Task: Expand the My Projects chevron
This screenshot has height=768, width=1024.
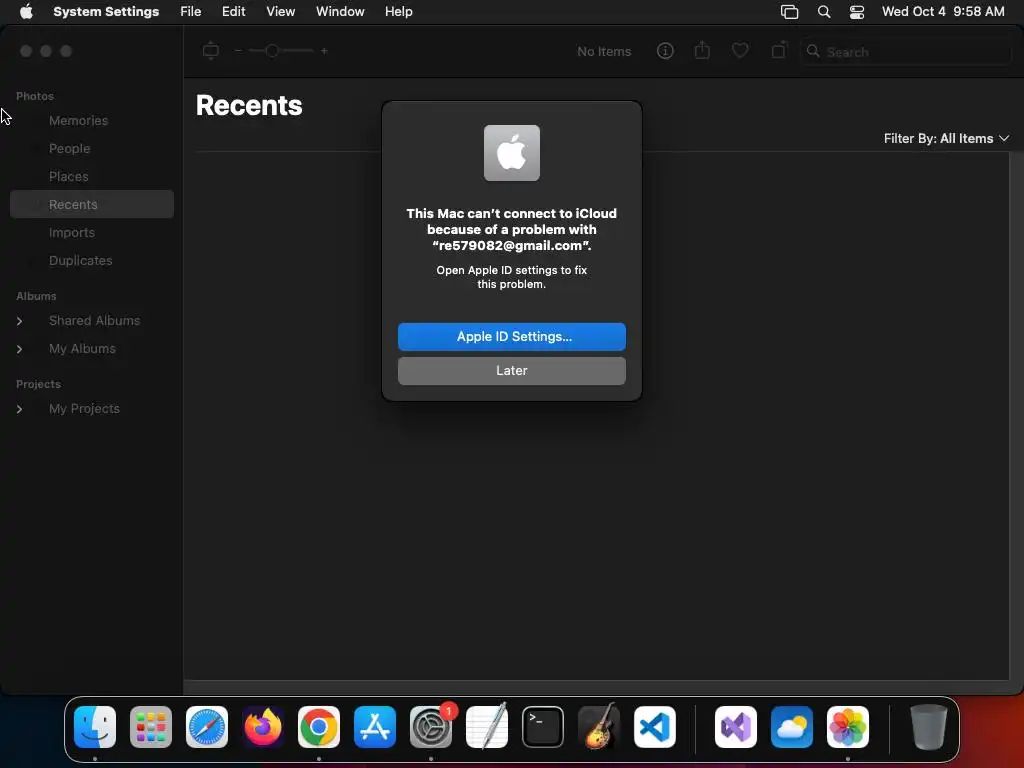Action: 20,409
